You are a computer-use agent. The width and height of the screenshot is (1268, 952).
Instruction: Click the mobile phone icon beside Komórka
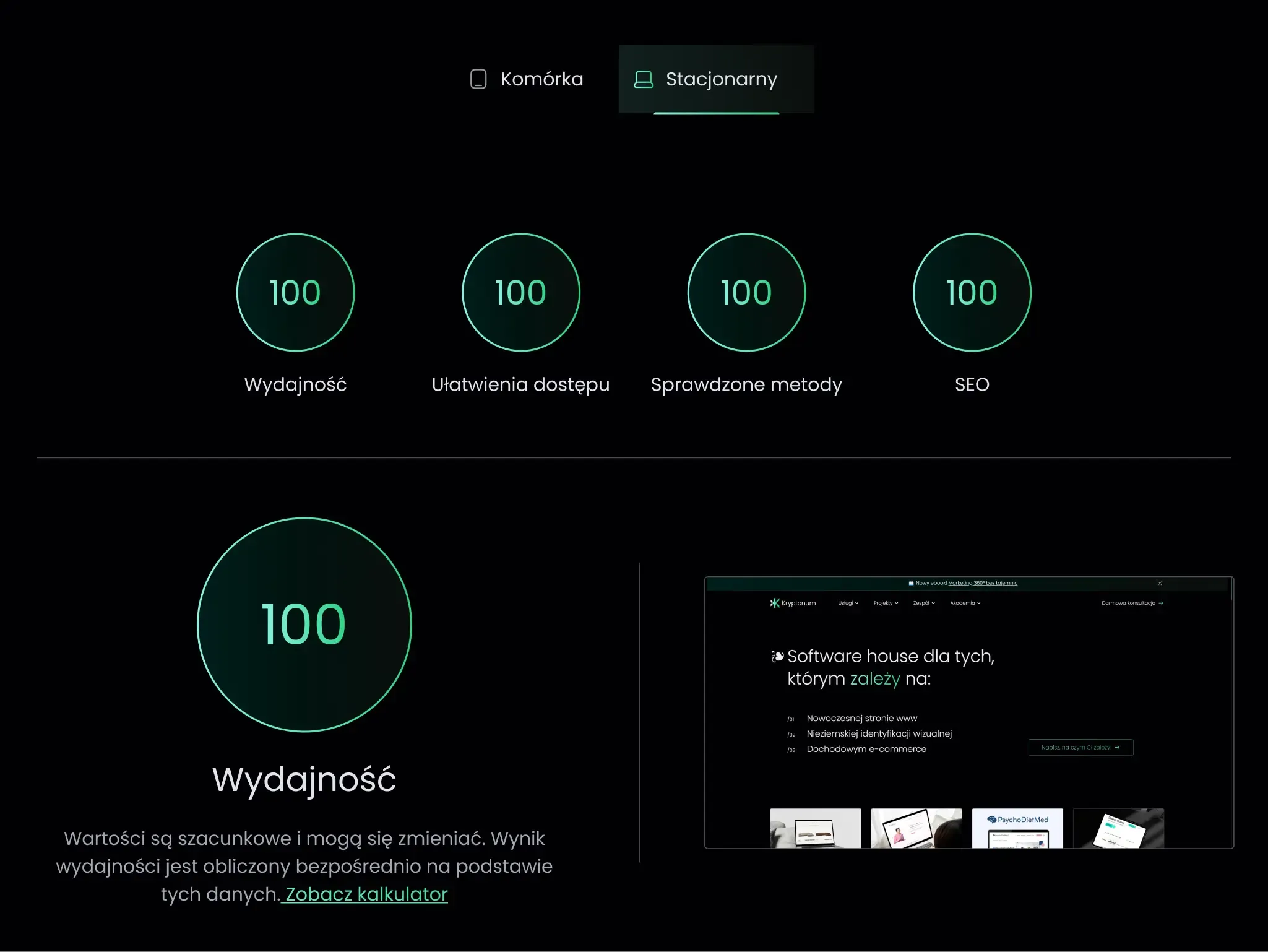(478, 79)
